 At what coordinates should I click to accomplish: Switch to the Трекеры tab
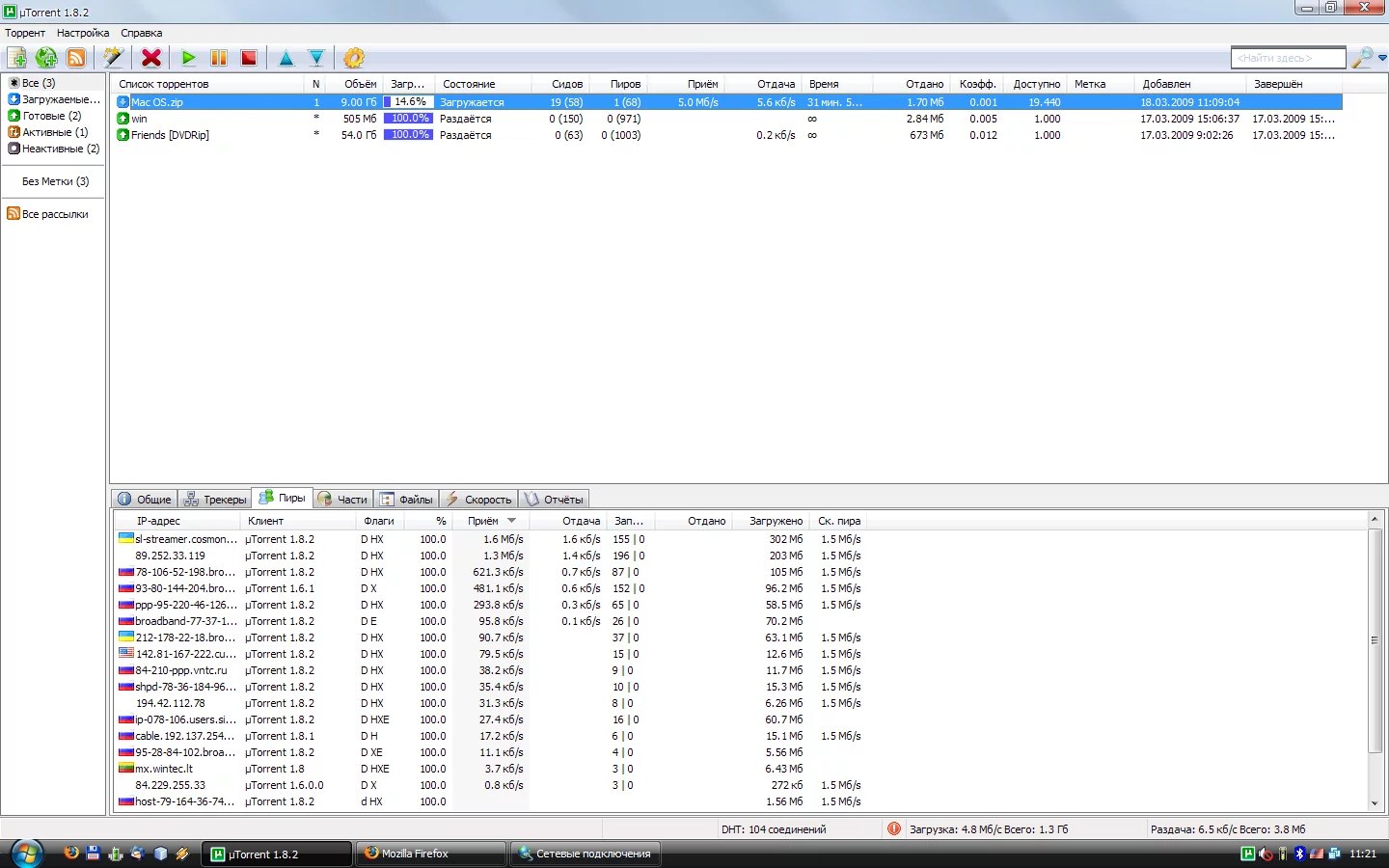click(x=216, y=500)
